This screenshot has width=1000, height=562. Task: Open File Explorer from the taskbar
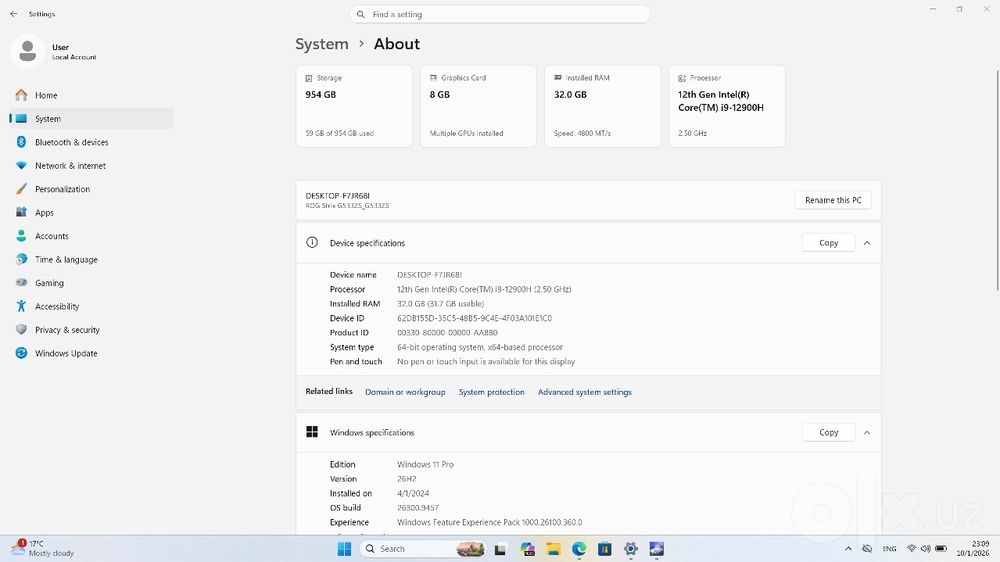tap(553, 549)
